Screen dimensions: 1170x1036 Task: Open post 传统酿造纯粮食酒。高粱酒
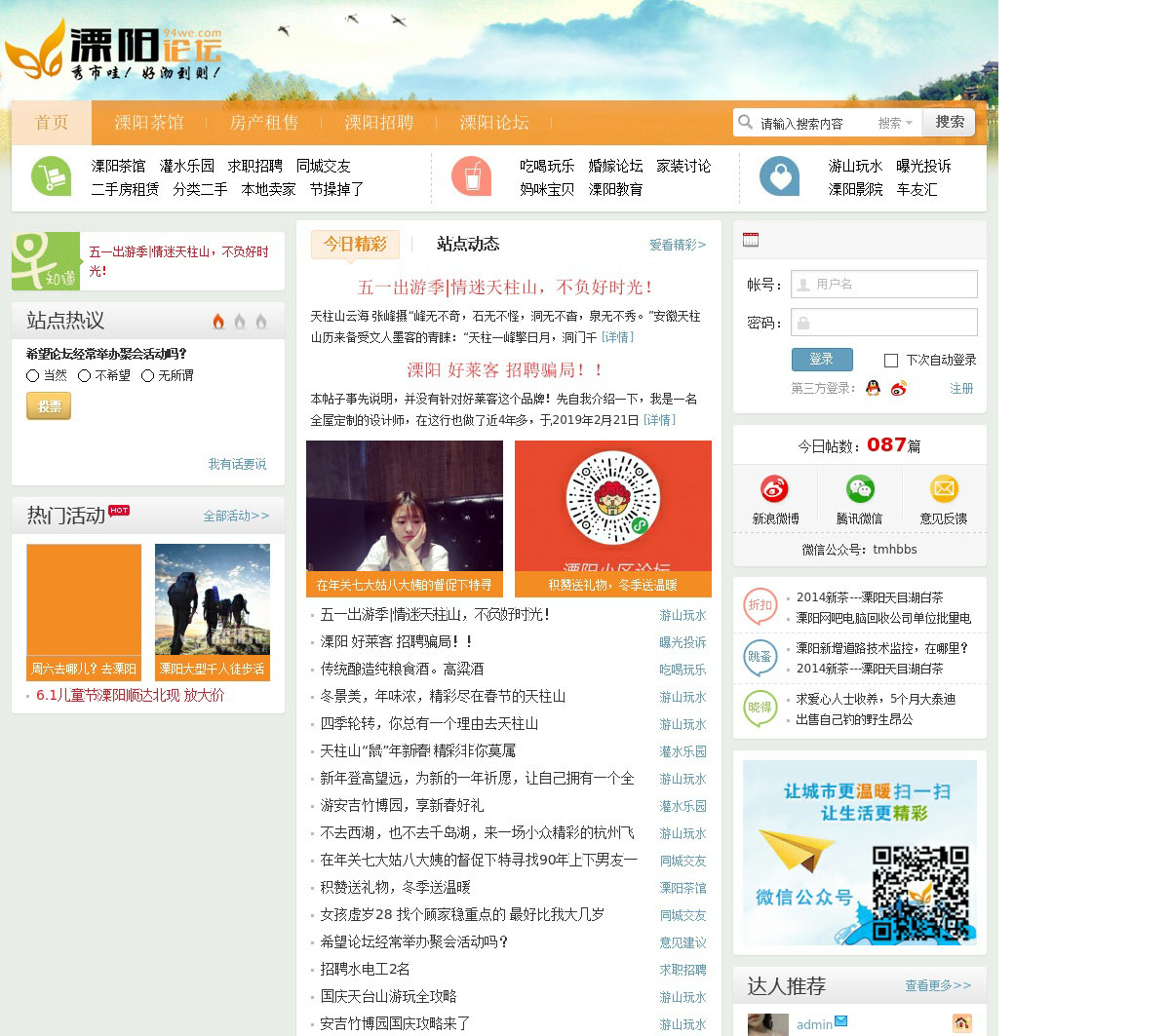point(402,669)
